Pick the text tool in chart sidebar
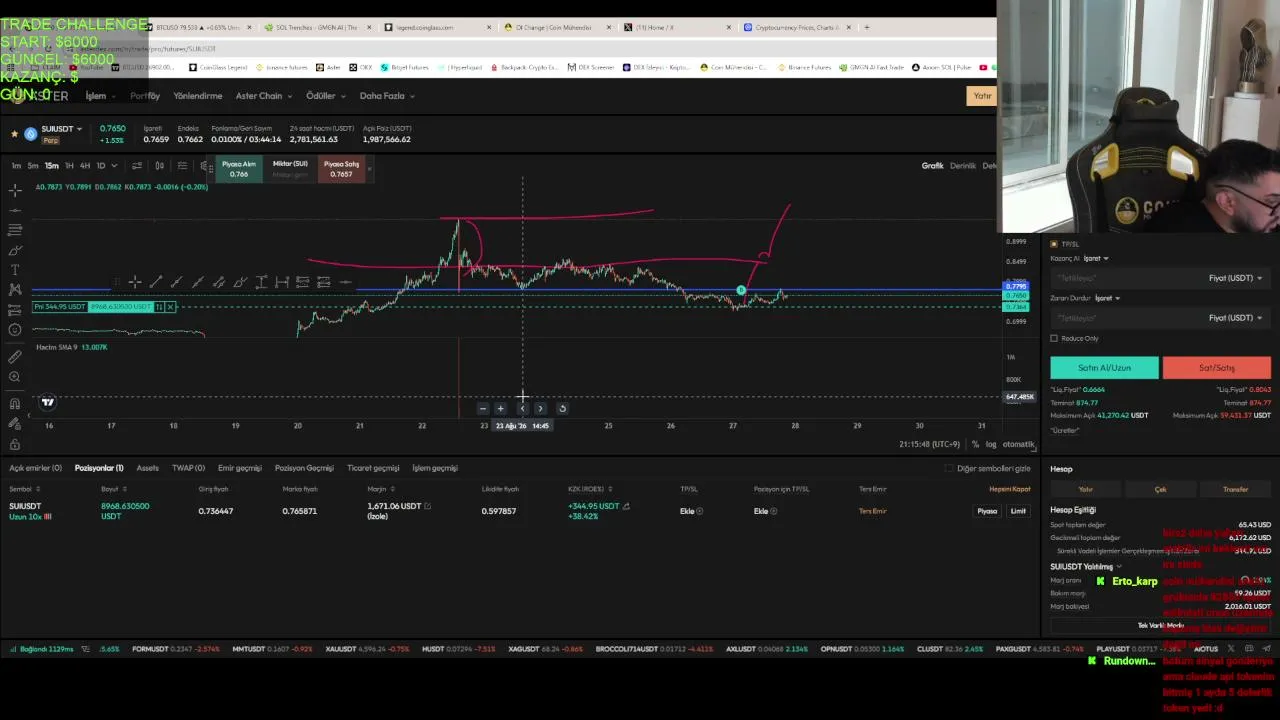Screen dimensions: 1280x720 [x=15, y=270]
